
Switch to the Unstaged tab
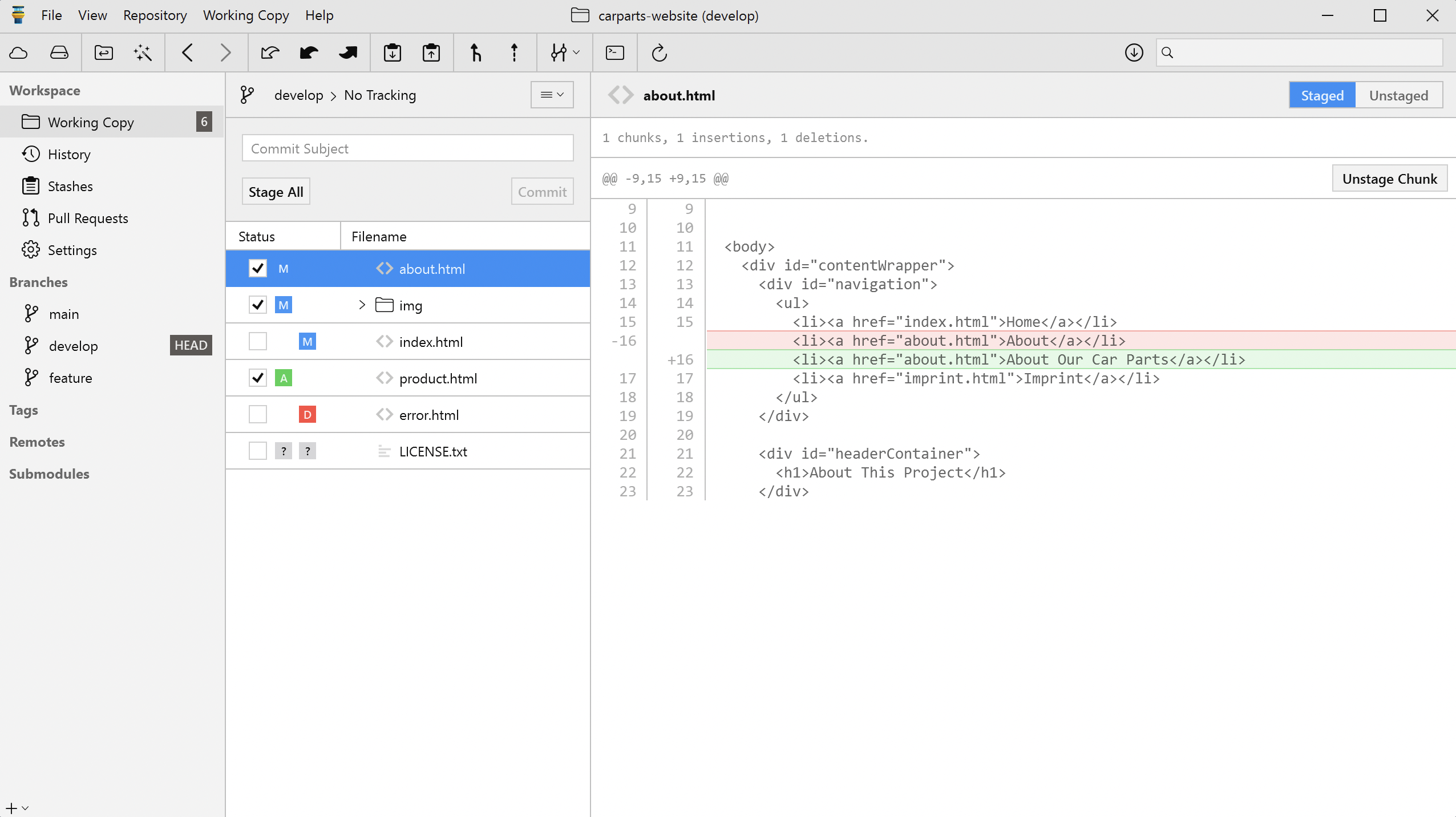1398,95
